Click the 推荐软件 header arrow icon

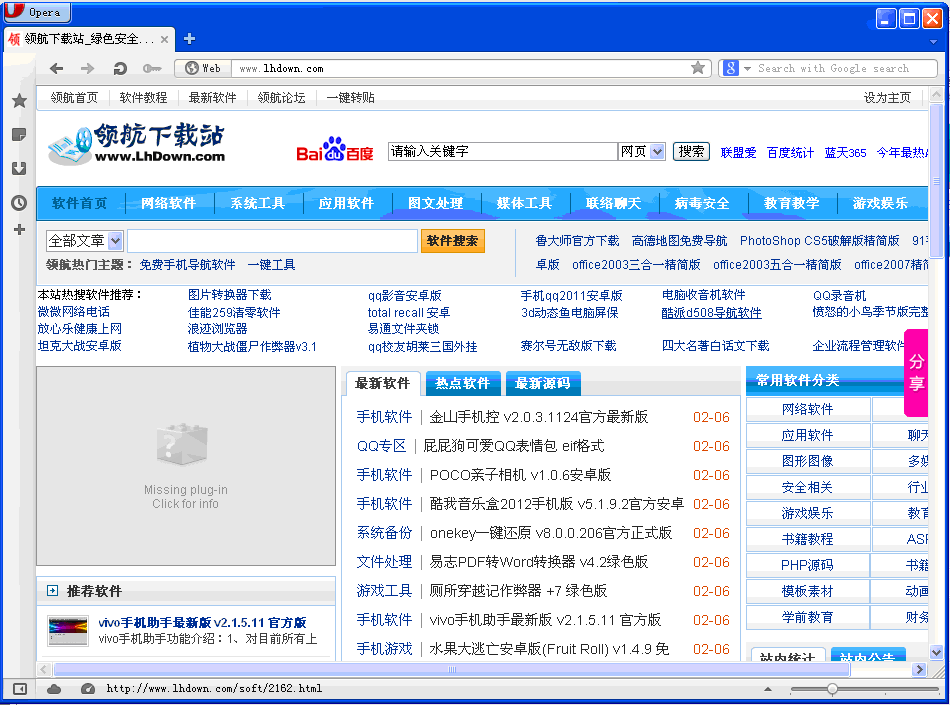(53, 591)
